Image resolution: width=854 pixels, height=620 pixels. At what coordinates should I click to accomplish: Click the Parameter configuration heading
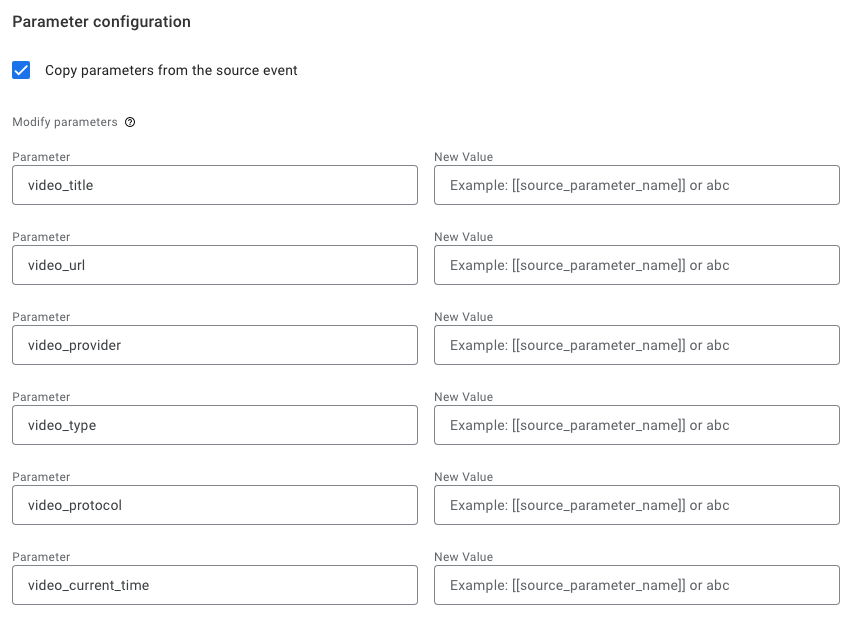tap(101, 21)
